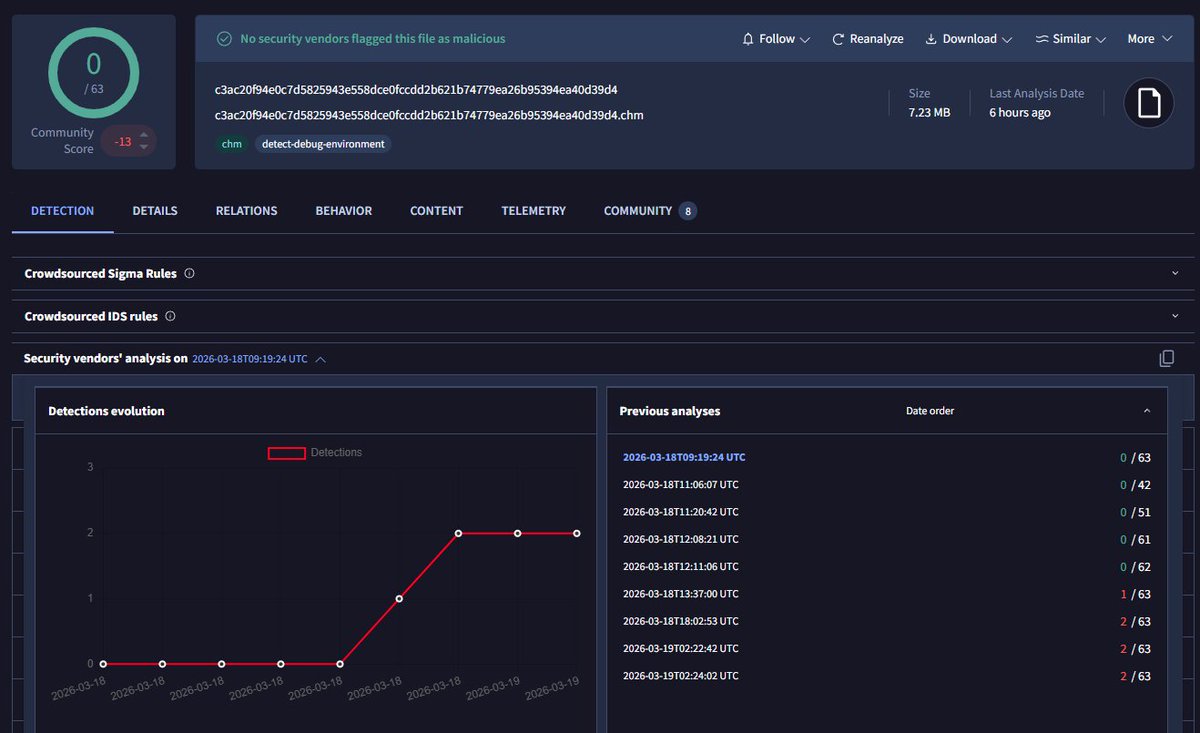Switch to the TELEMETRY tab
The image size is (1200, 733).
pyautogui.click(x=534, y=211)
